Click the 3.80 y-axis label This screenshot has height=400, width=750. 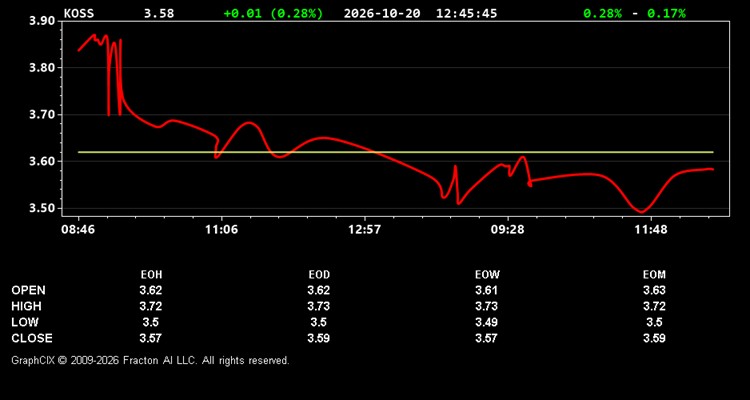coord(42,68)
